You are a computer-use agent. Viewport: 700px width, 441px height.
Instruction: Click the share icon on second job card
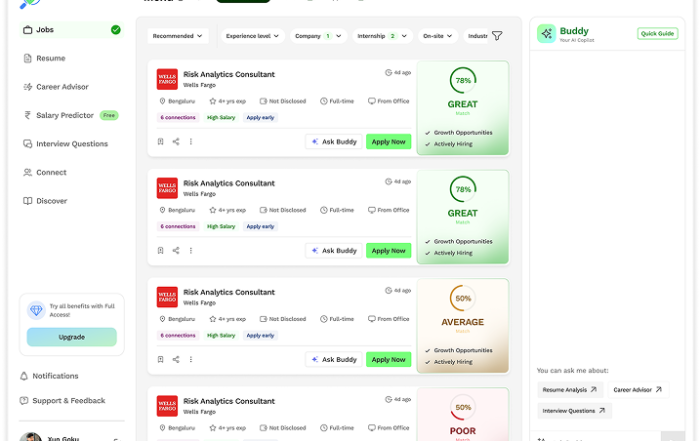pyautogui.click(x=176, y=251)
